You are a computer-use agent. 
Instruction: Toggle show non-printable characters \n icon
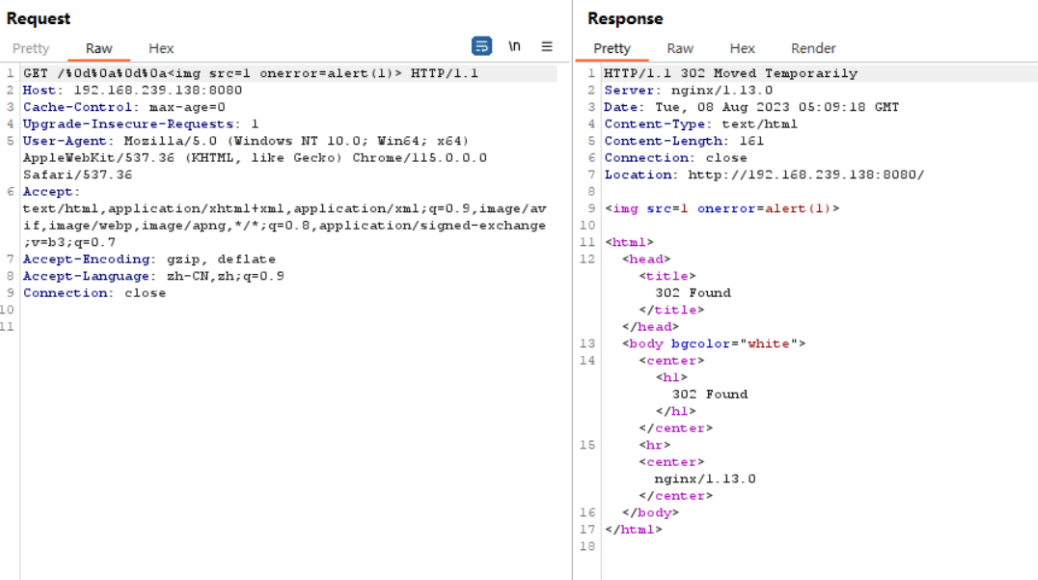click(514, 46)
